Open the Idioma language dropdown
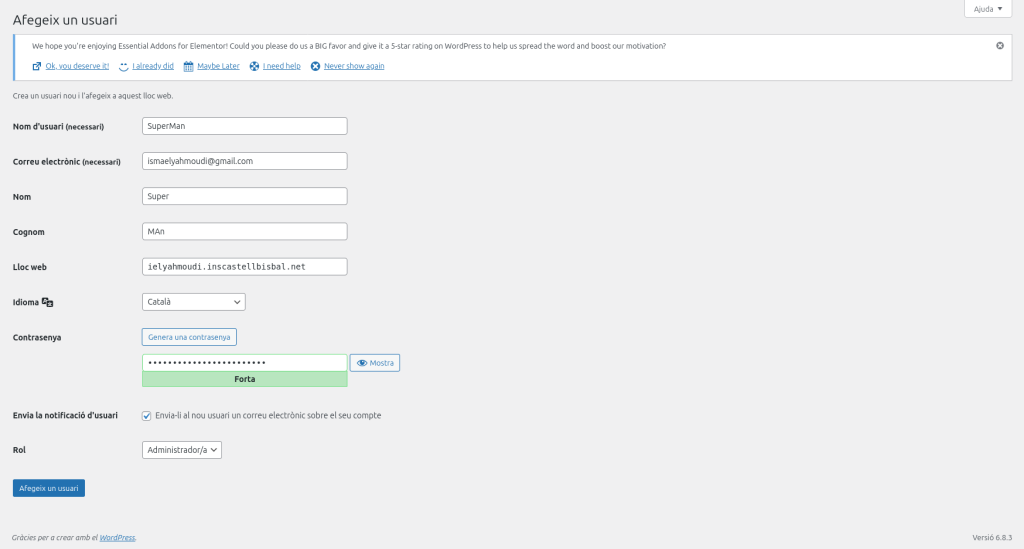 pyautogui.click(x=194, y=302)
